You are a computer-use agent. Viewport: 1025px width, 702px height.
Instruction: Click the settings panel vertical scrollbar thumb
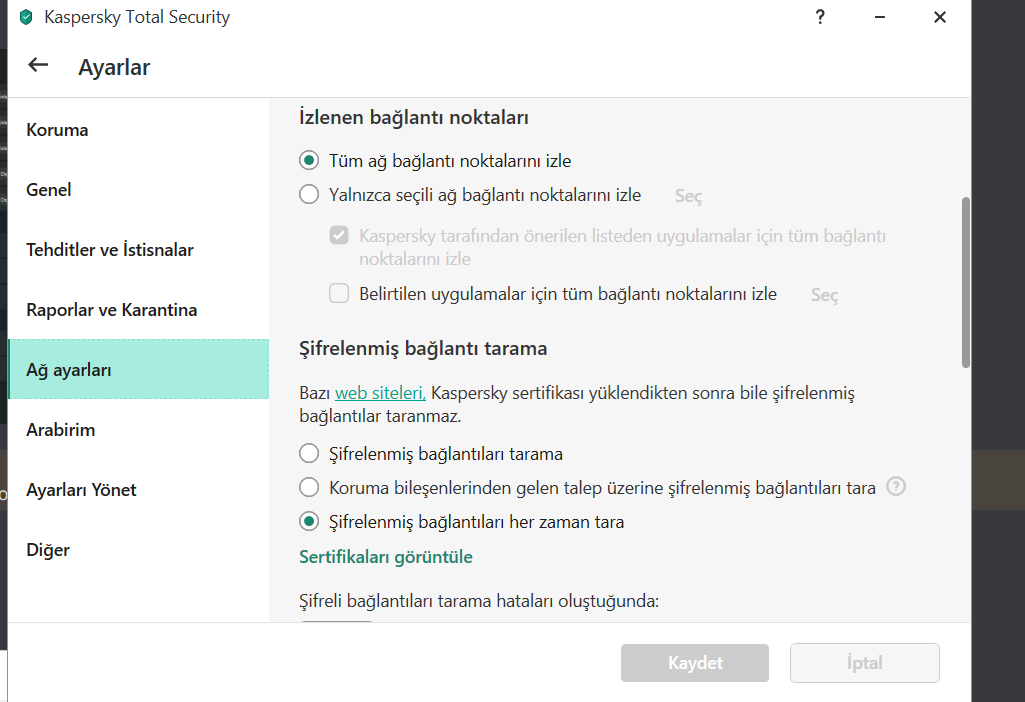pyautogui.click(x=966, y=282)
